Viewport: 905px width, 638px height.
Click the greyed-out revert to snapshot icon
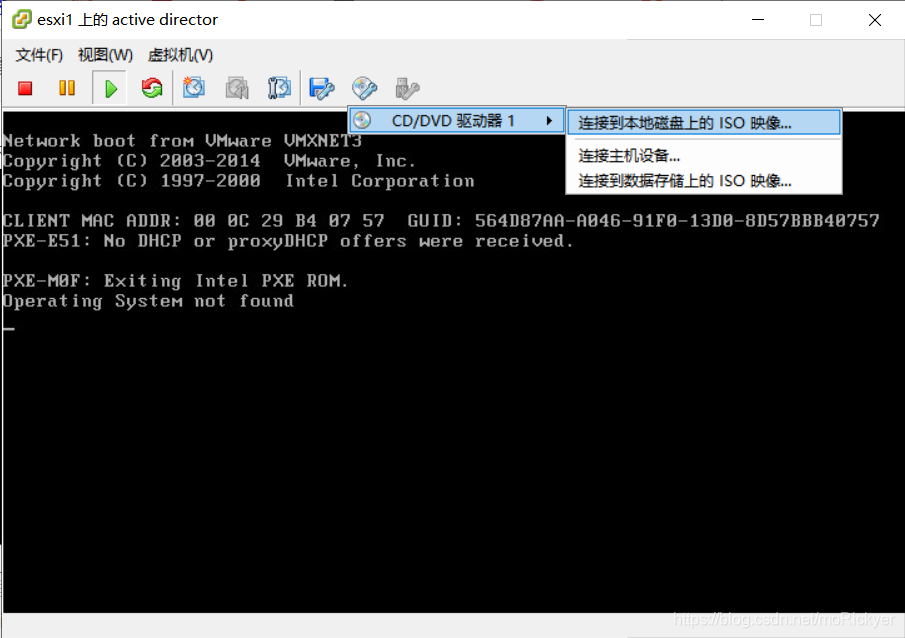(237, 88)
